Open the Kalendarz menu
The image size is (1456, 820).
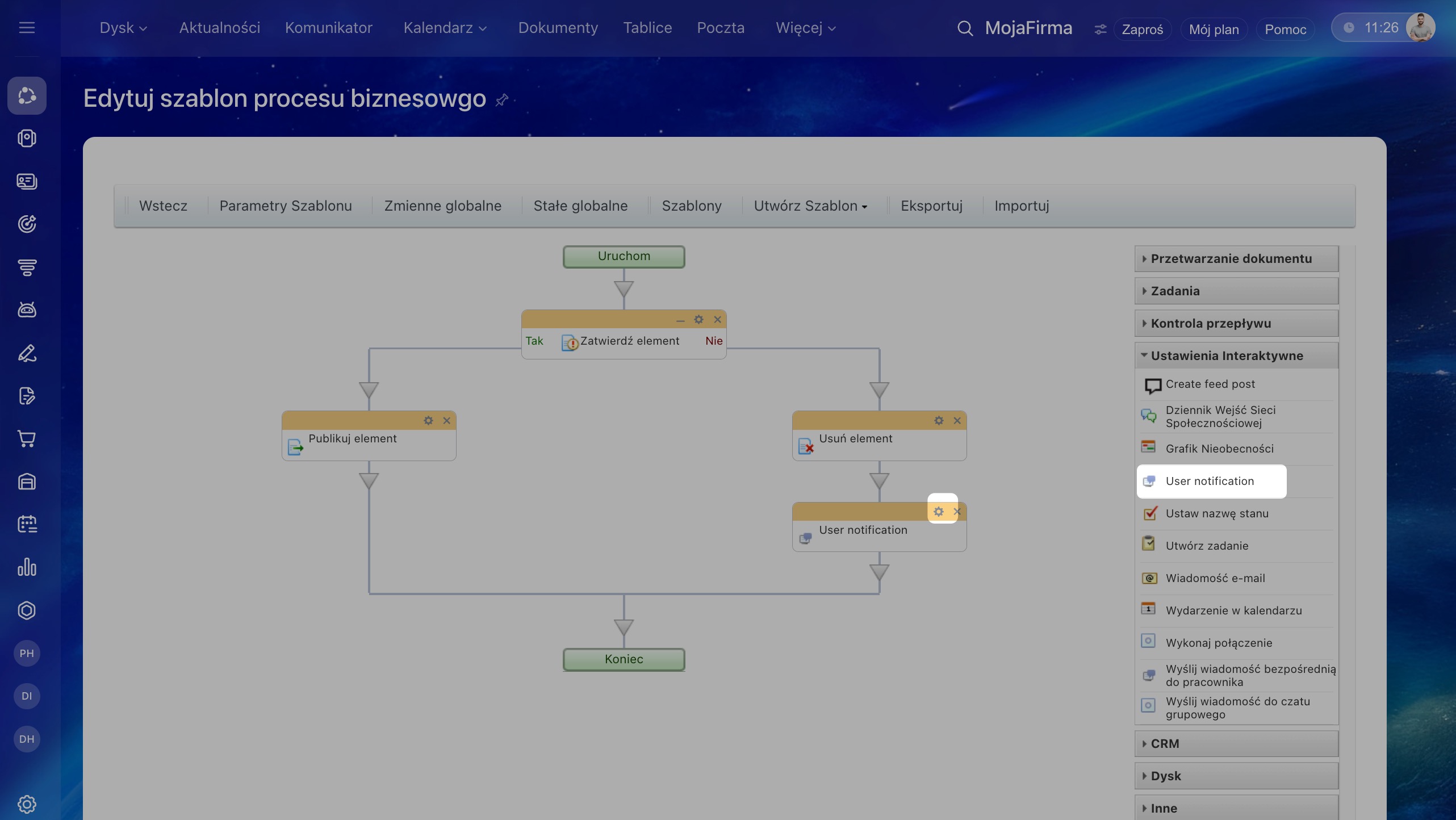445,28
